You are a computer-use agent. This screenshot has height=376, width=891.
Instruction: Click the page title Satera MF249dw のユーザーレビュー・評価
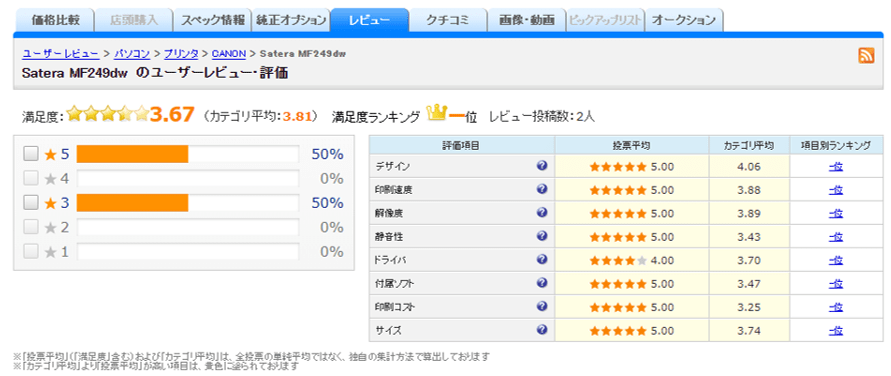point(155,73)
